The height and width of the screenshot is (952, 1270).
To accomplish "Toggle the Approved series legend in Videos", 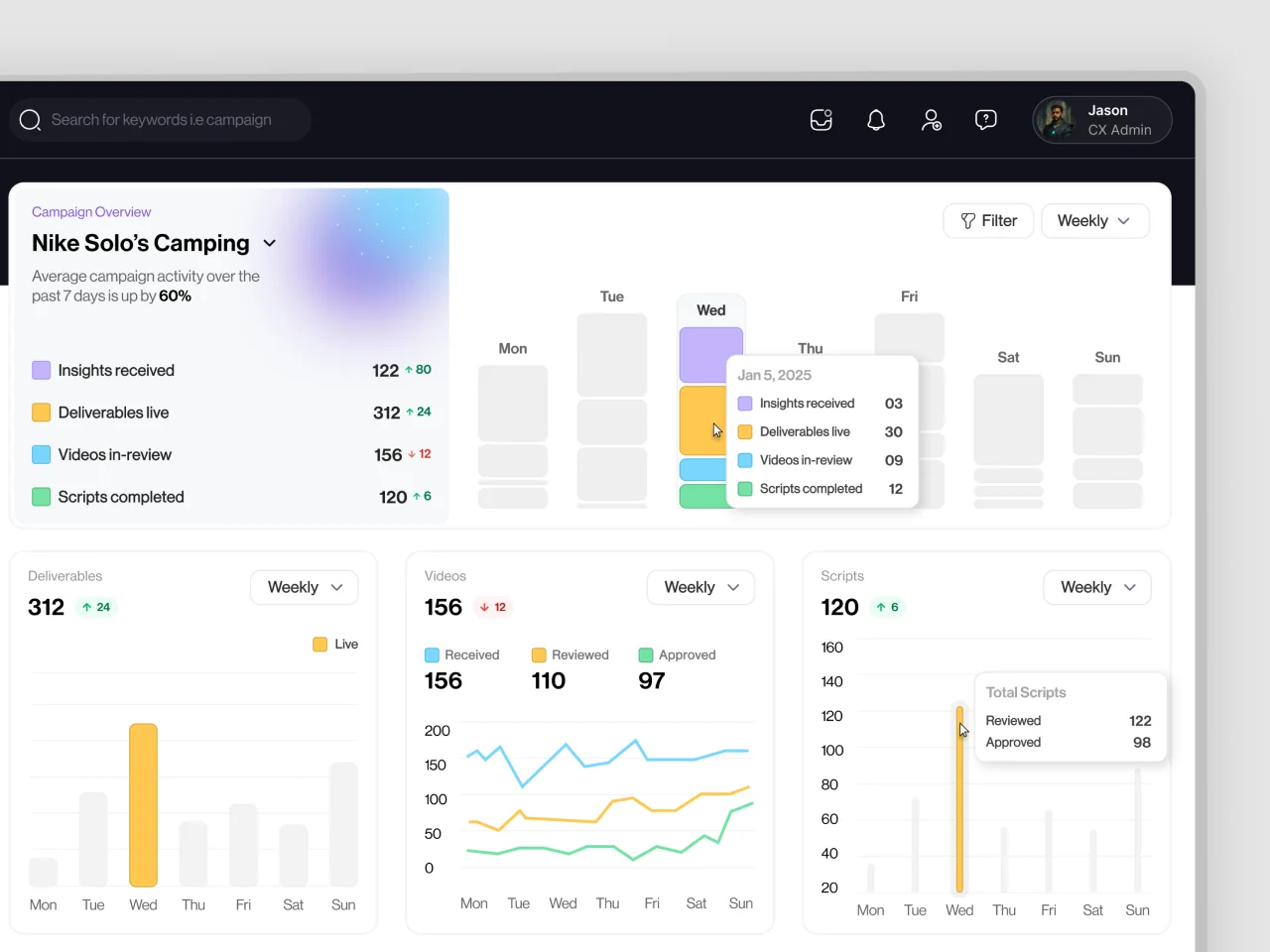I will point(677,655).
